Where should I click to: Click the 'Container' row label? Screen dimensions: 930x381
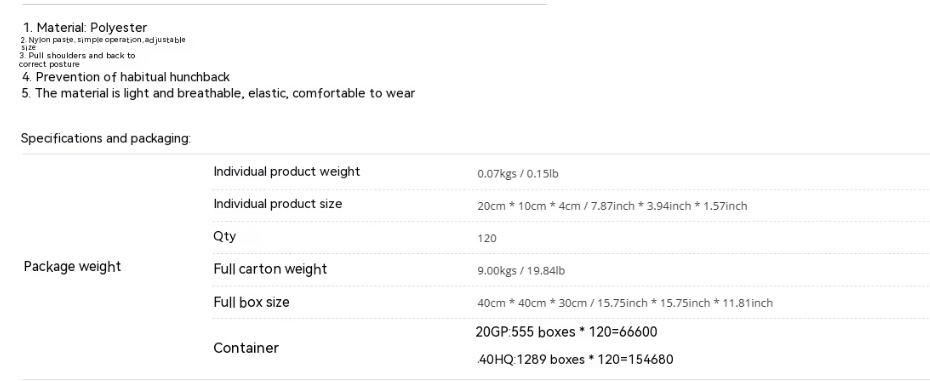point(246,348)
